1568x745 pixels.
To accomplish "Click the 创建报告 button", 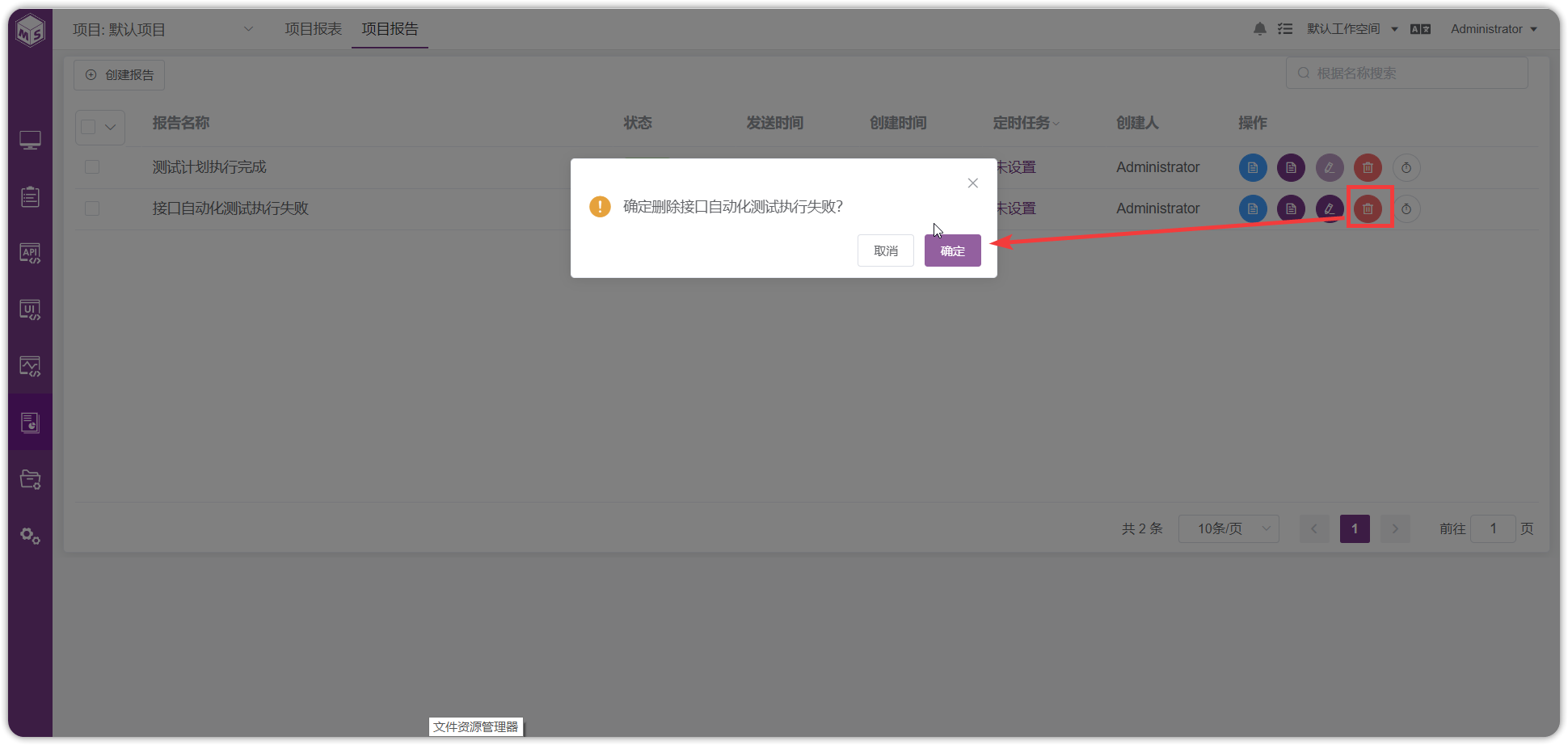I will point(120,75).
